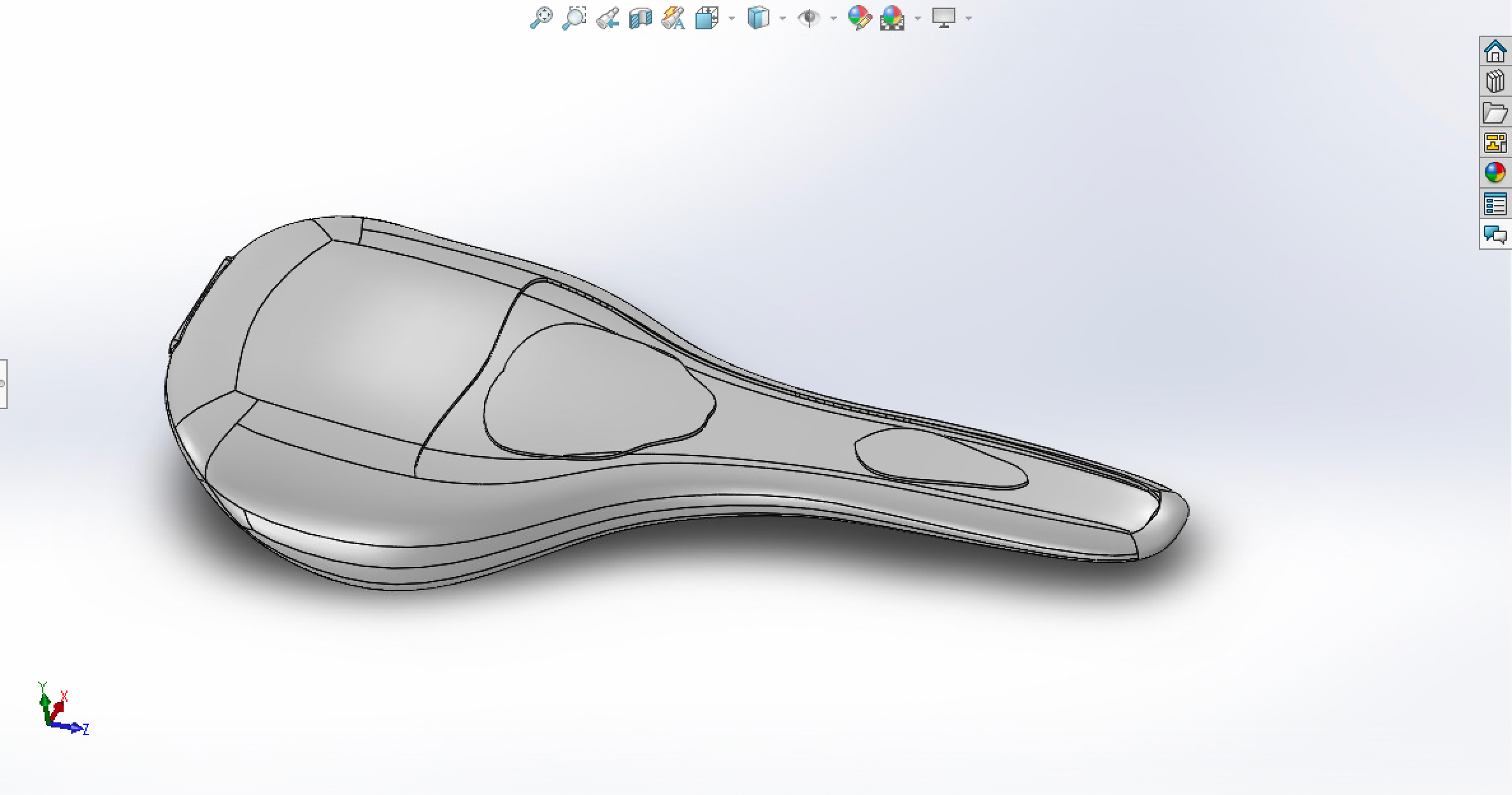
Task: Open the Design Library tab
Action: (x=1495, y=82)
